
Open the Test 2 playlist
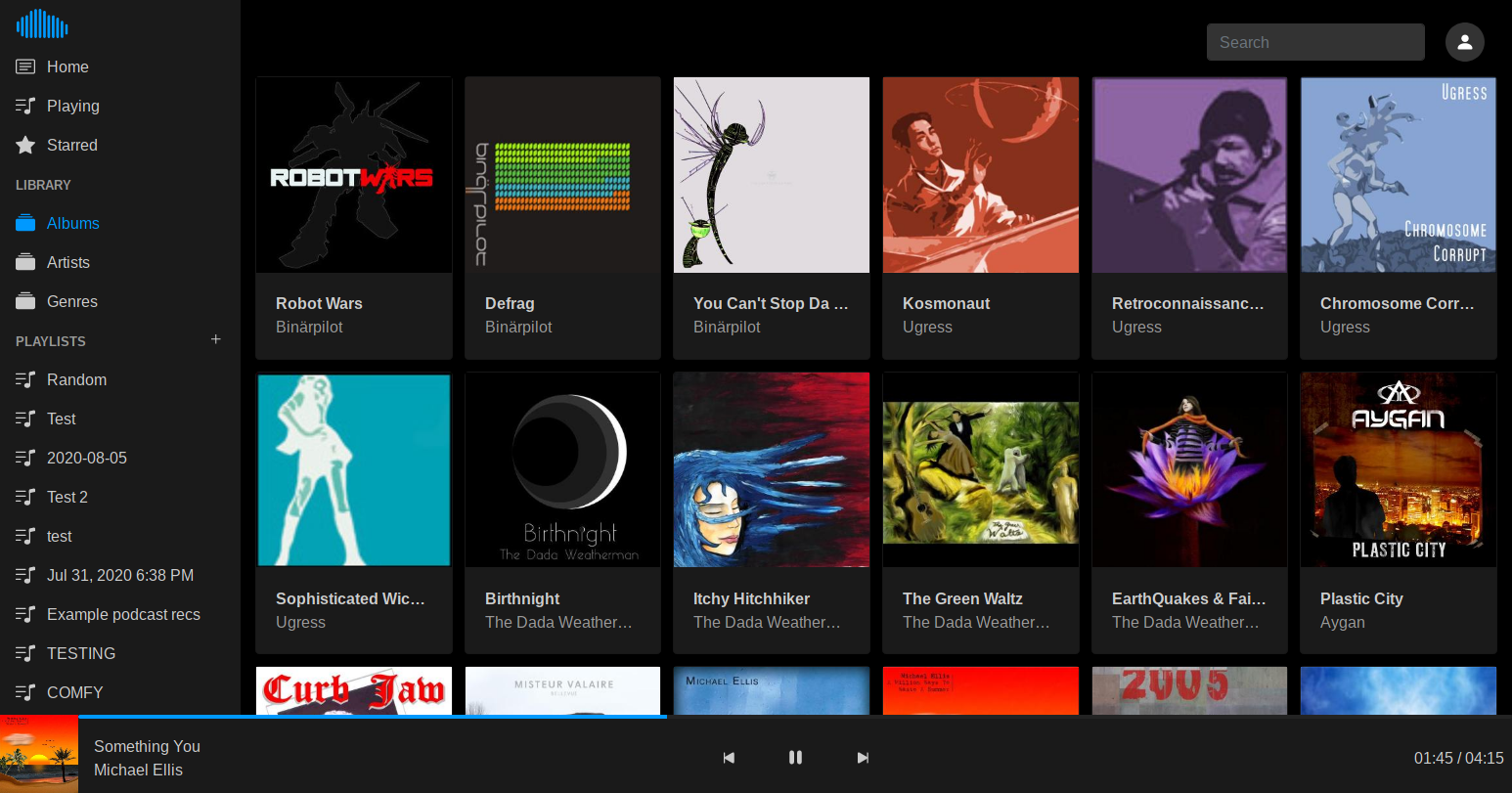coord(120,497)
